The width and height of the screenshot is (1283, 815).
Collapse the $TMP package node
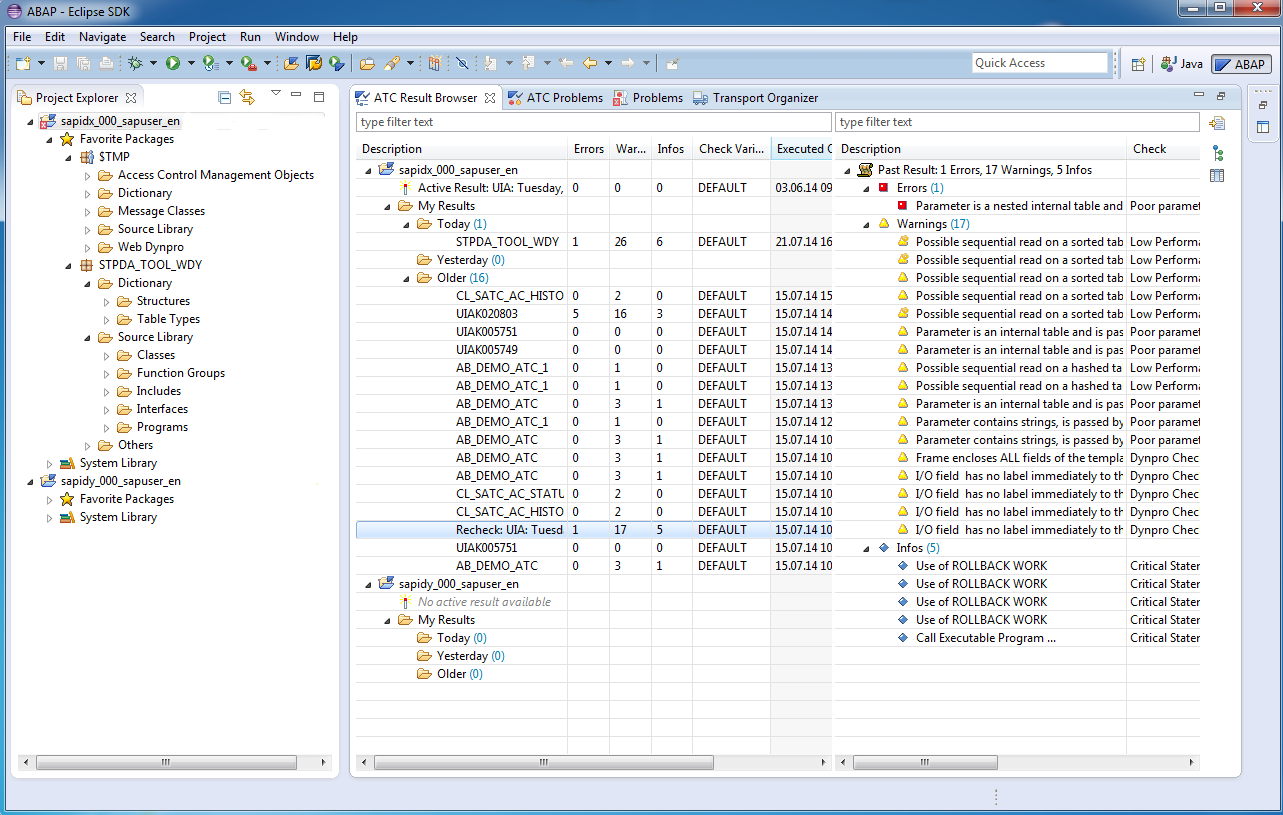tap(68, 157)
